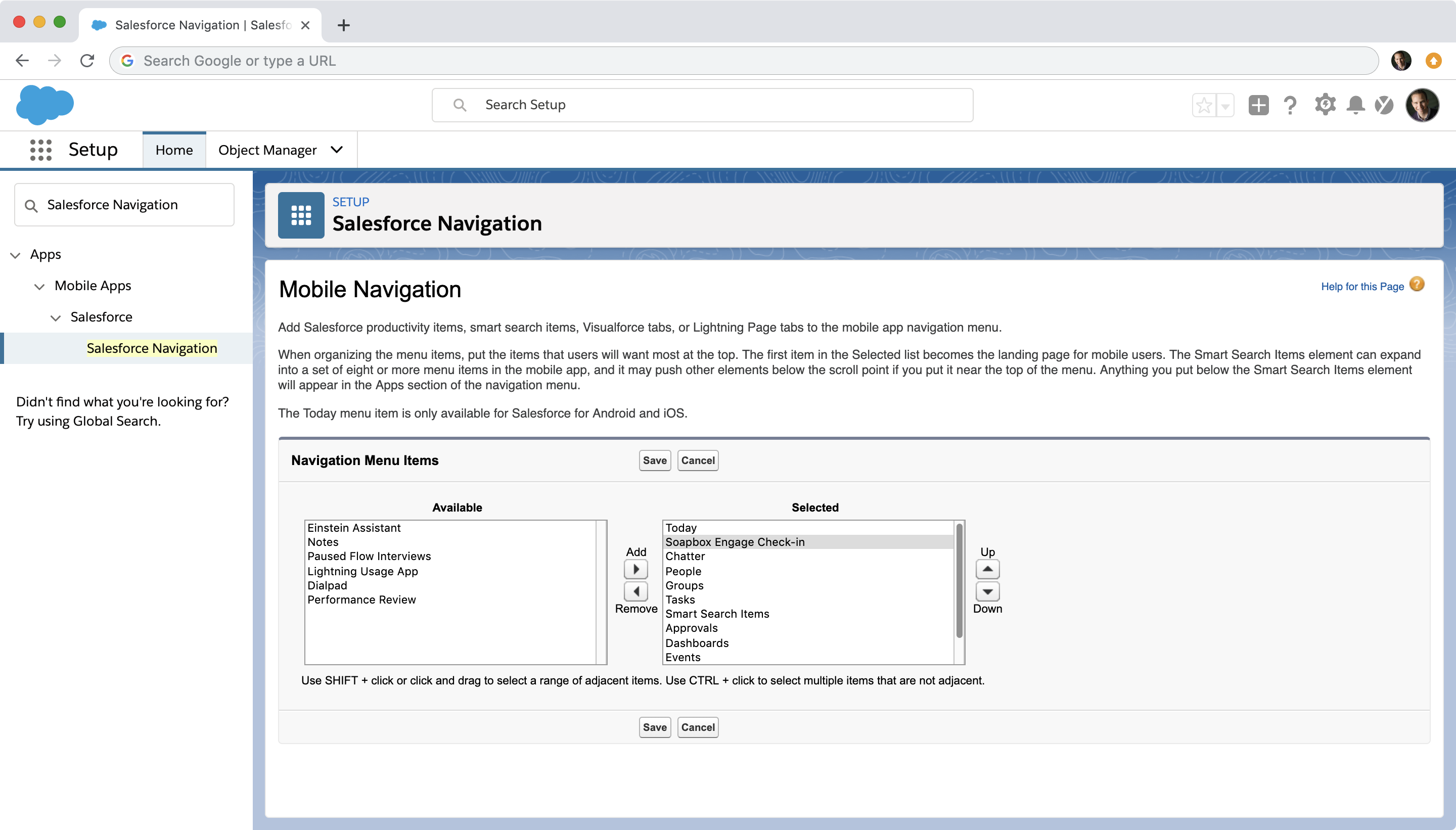Click the orange browser update icon
This screenshot has height=830, width=1456.
(x=1433, y=61)
